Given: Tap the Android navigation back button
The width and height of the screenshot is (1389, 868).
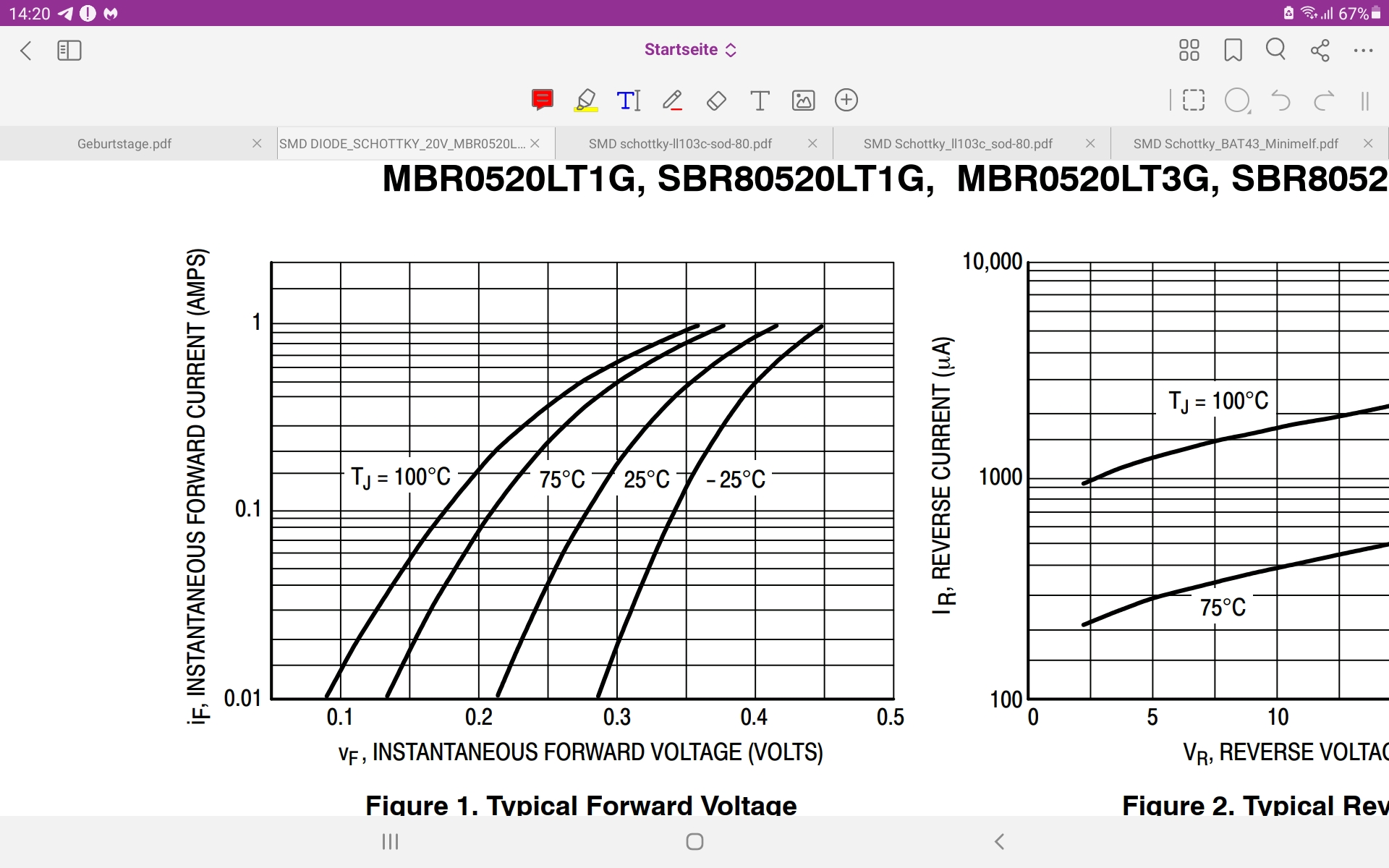Looking at the screenshot, I should [999, 841].
